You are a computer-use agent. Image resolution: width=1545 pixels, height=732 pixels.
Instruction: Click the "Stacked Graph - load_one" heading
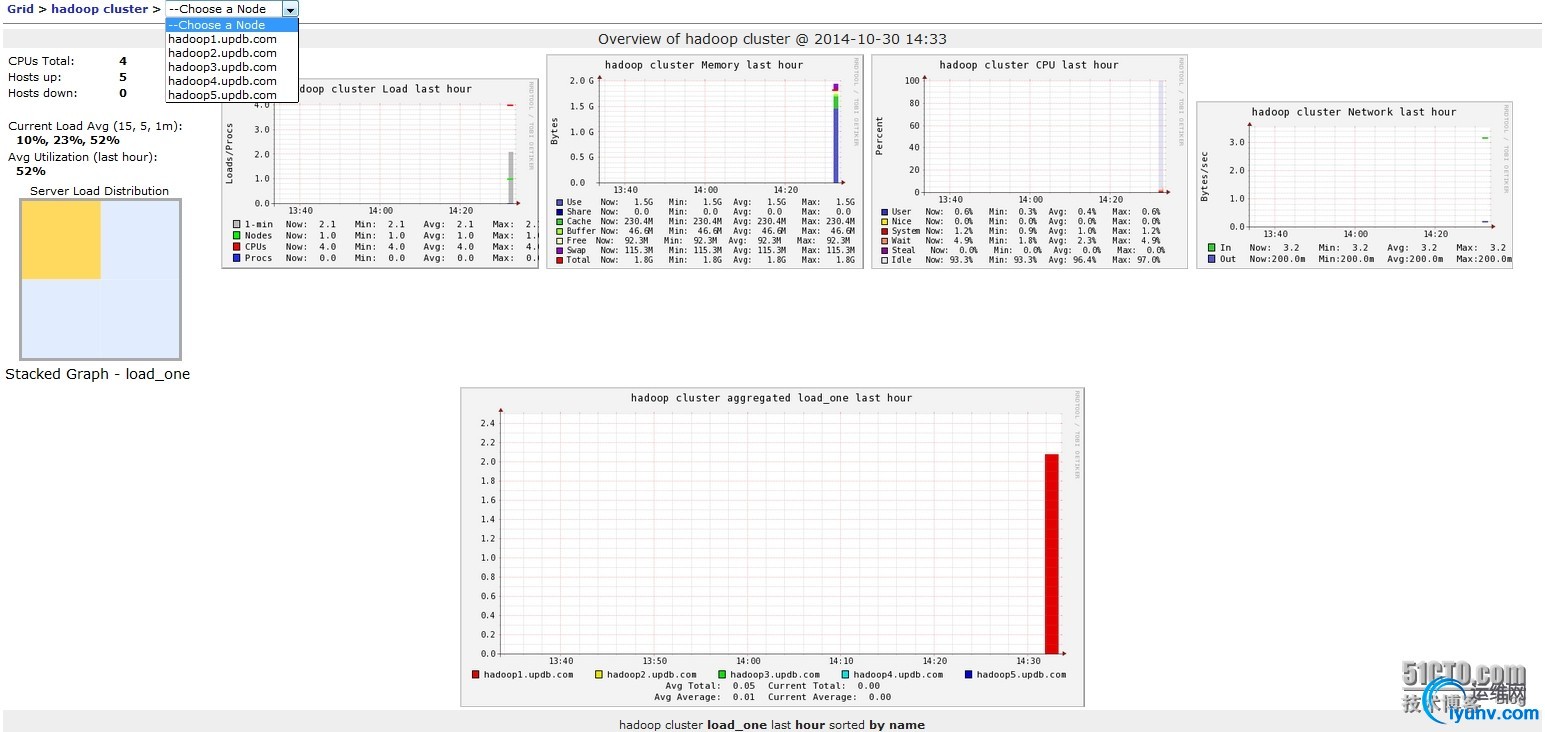[98, 374]
